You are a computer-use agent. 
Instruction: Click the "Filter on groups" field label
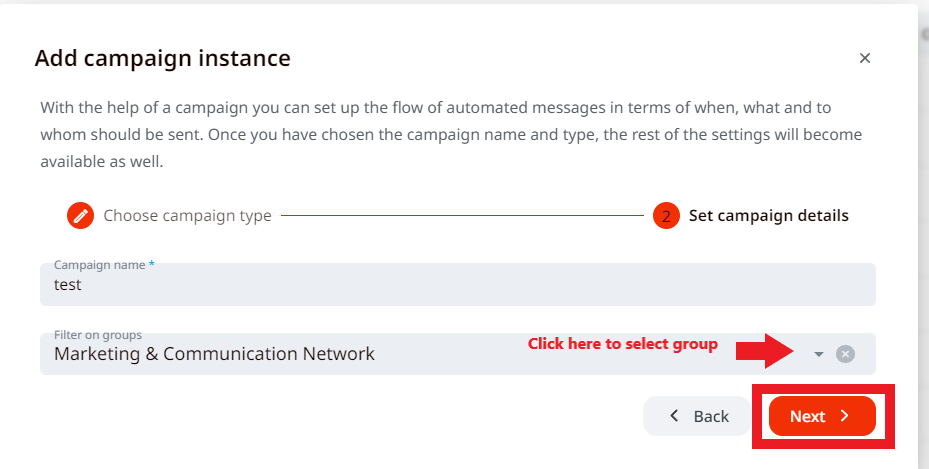tap(98, 335)
